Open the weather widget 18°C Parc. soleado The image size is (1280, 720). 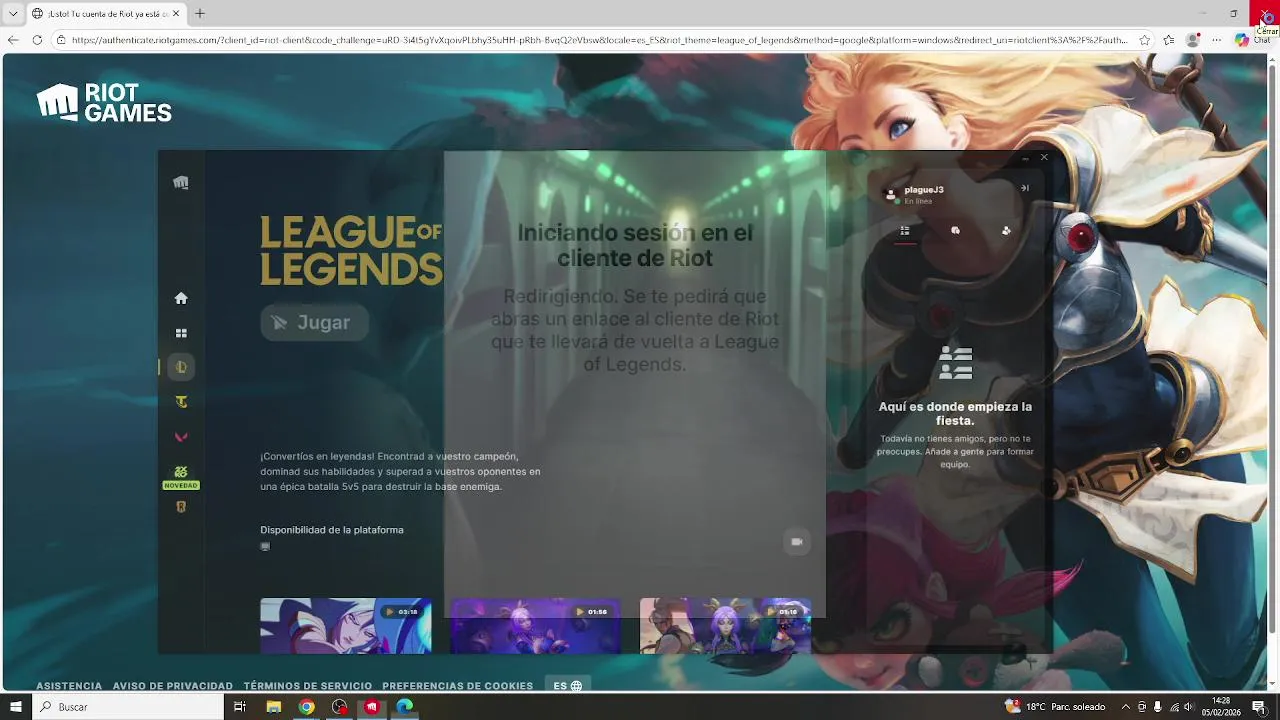point(1055,707)
